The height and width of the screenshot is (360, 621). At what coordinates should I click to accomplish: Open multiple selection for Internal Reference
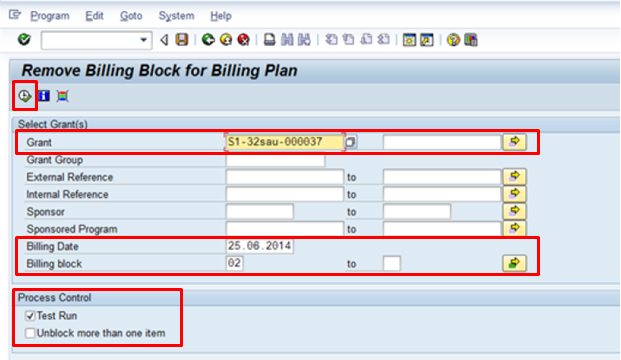514,194
